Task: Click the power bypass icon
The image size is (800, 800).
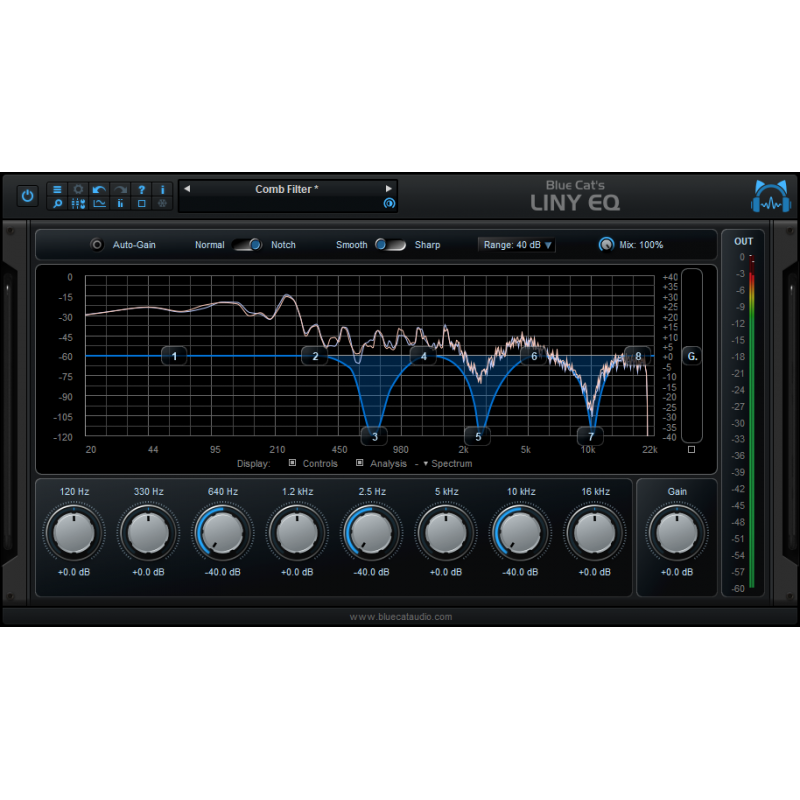Action: (27, 195)
